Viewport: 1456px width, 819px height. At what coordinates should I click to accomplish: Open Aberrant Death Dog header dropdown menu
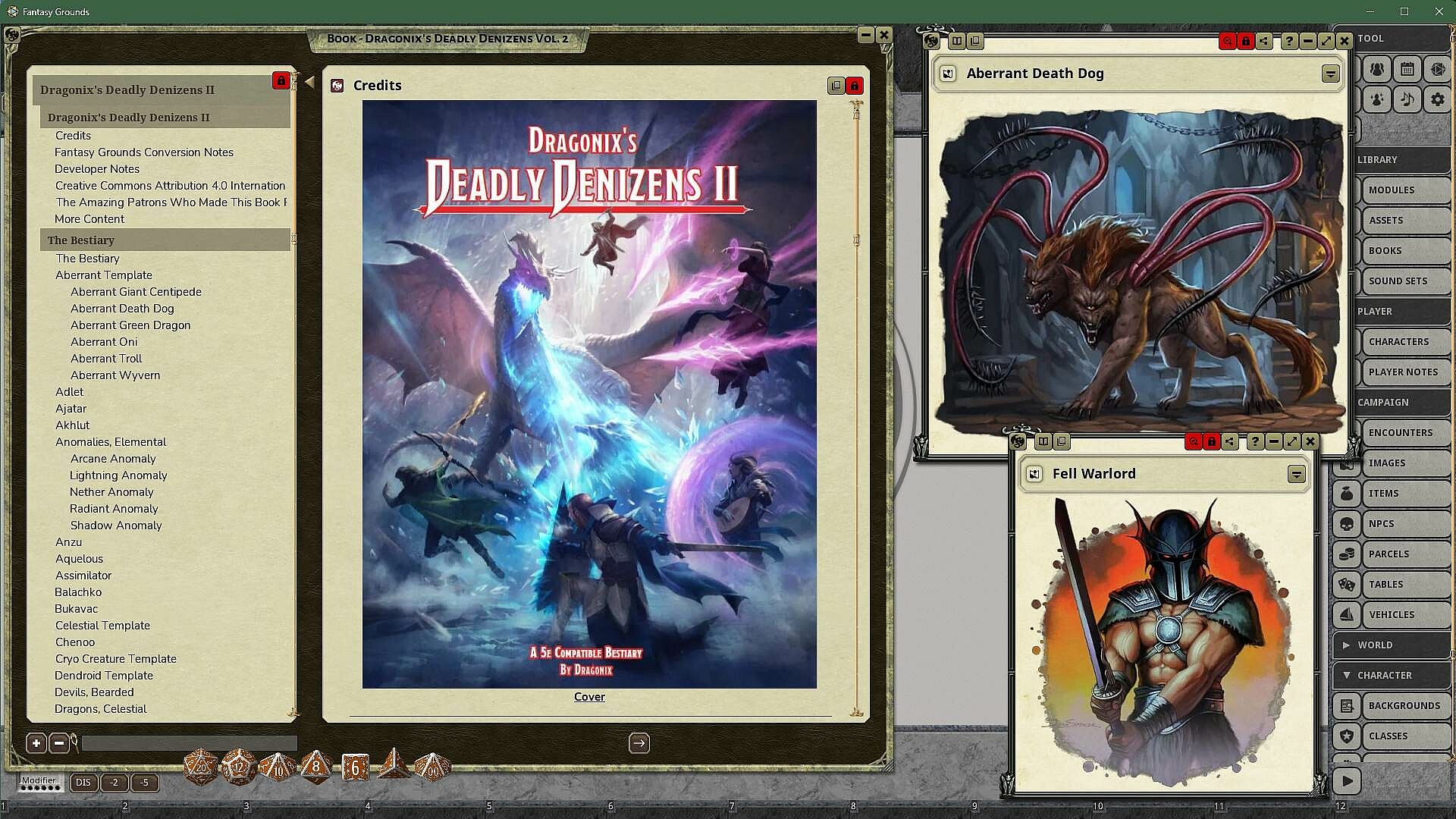tap(1330, 74)
